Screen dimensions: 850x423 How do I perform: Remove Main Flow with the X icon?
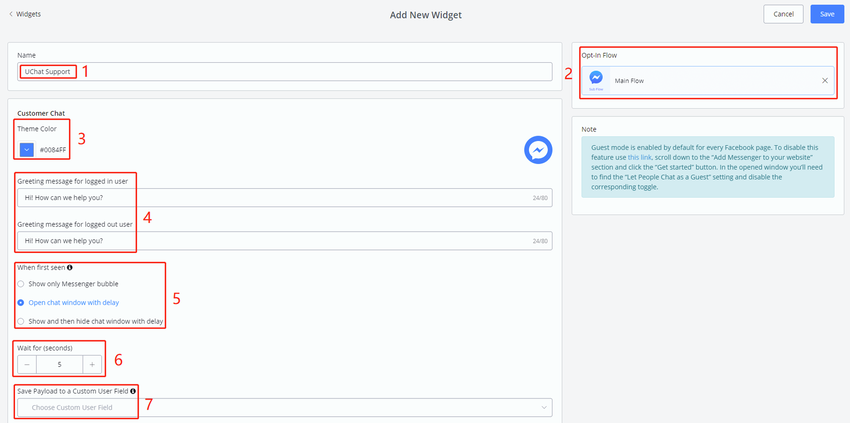pos(824,80)
